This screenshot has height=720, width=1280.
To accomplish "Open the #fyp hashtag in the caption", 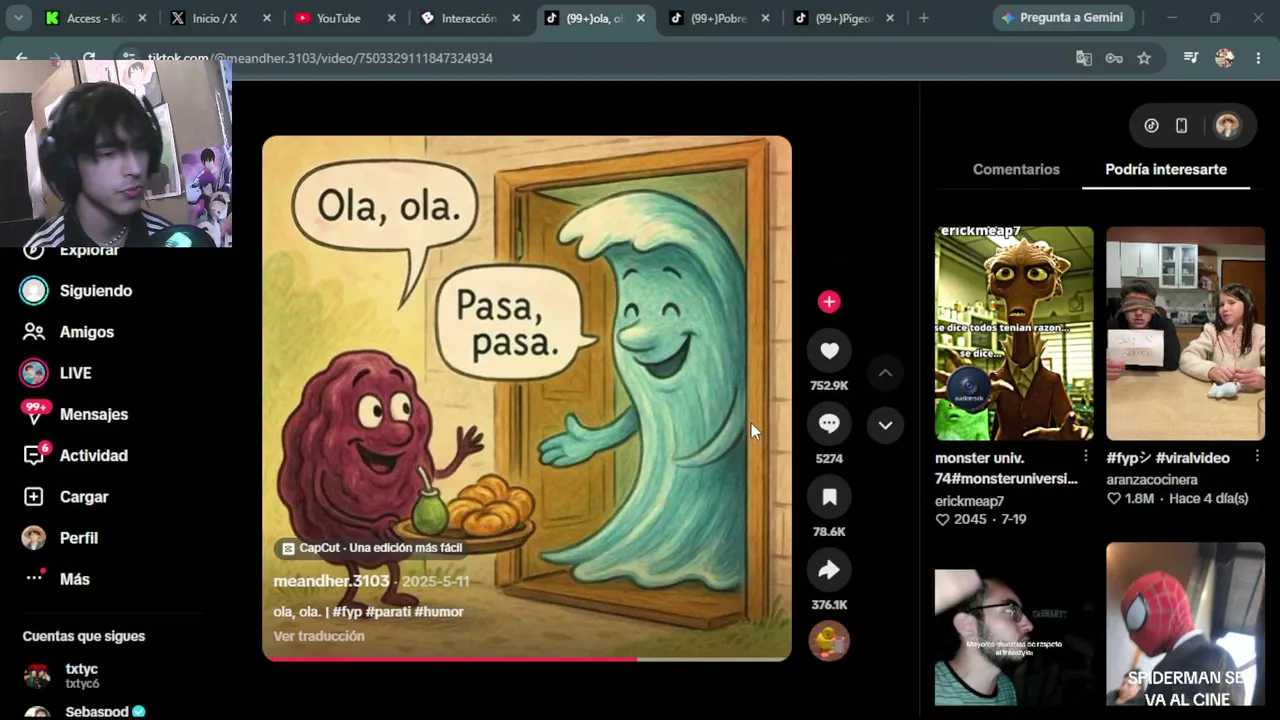I will [x=347, y=612].
